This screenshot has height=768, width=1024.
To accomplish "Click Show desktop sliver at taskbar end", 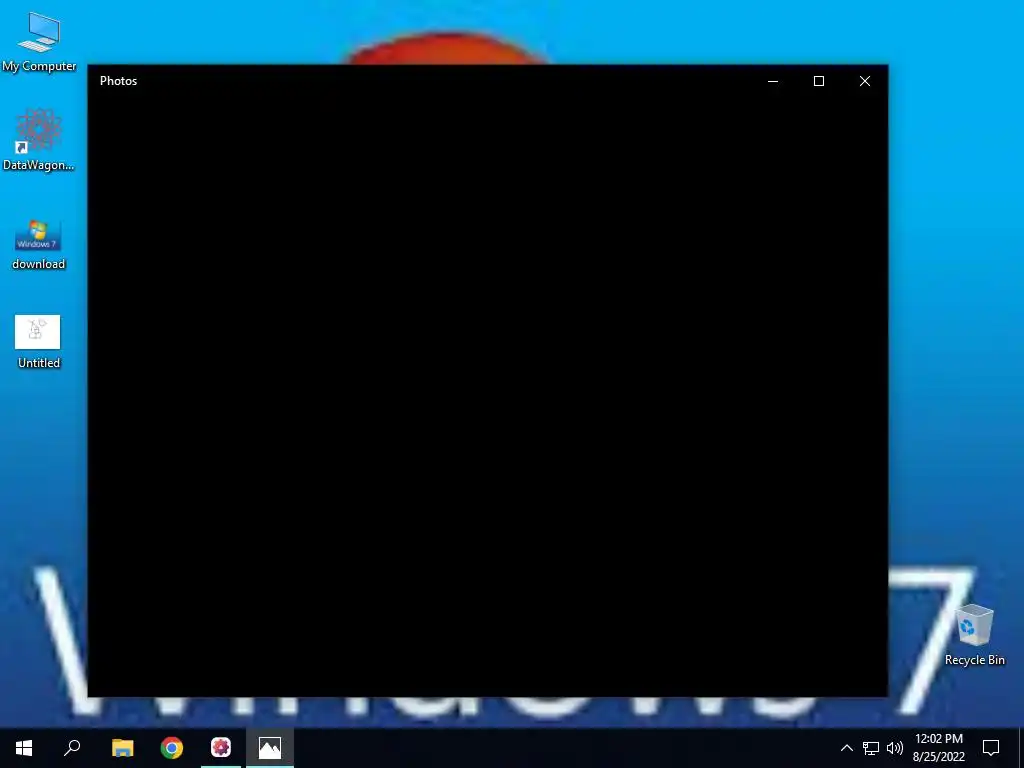I will [1021, 748].
